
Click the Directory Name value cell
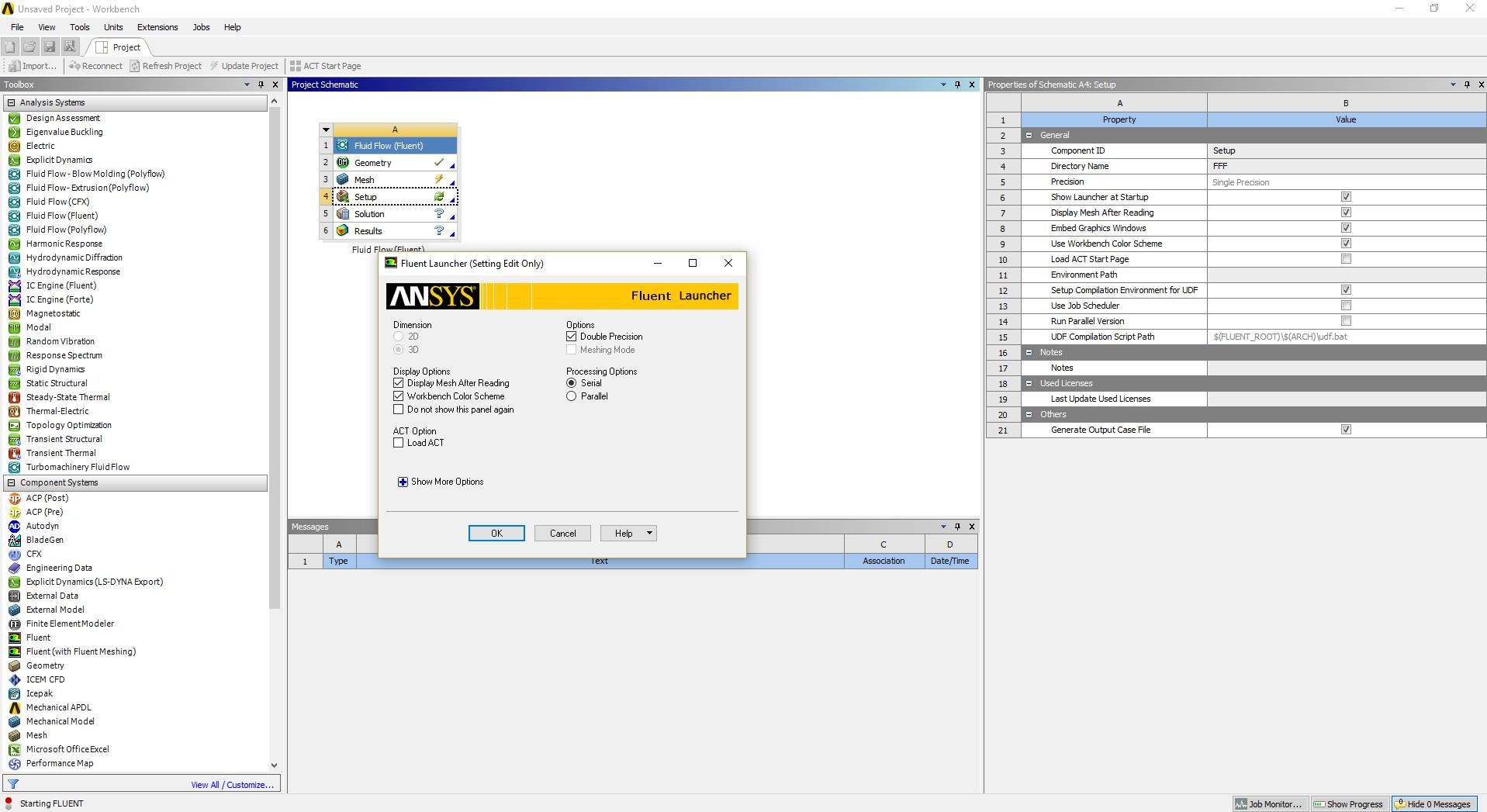[x=1346, y=166]
